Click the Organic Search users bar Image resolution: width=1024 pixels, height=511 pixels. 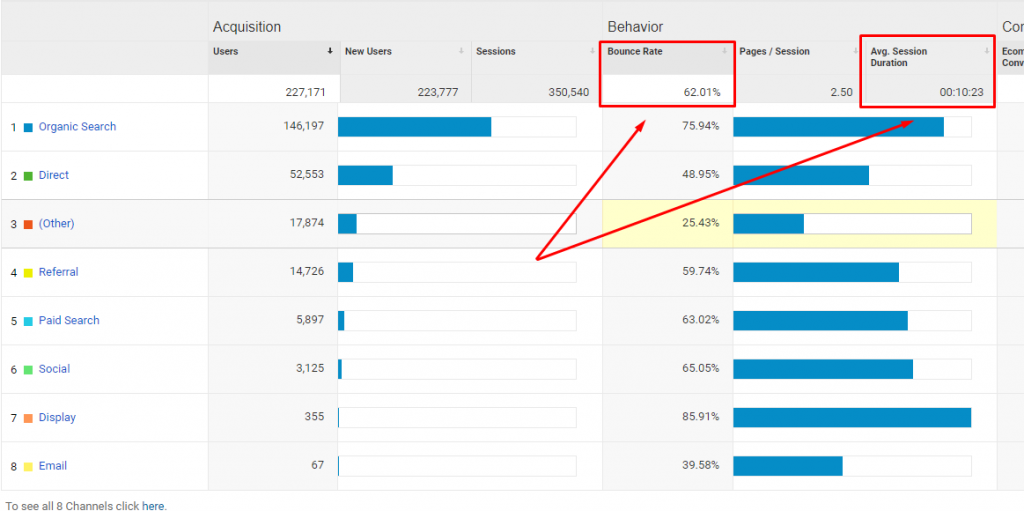(x=415, y=127)
